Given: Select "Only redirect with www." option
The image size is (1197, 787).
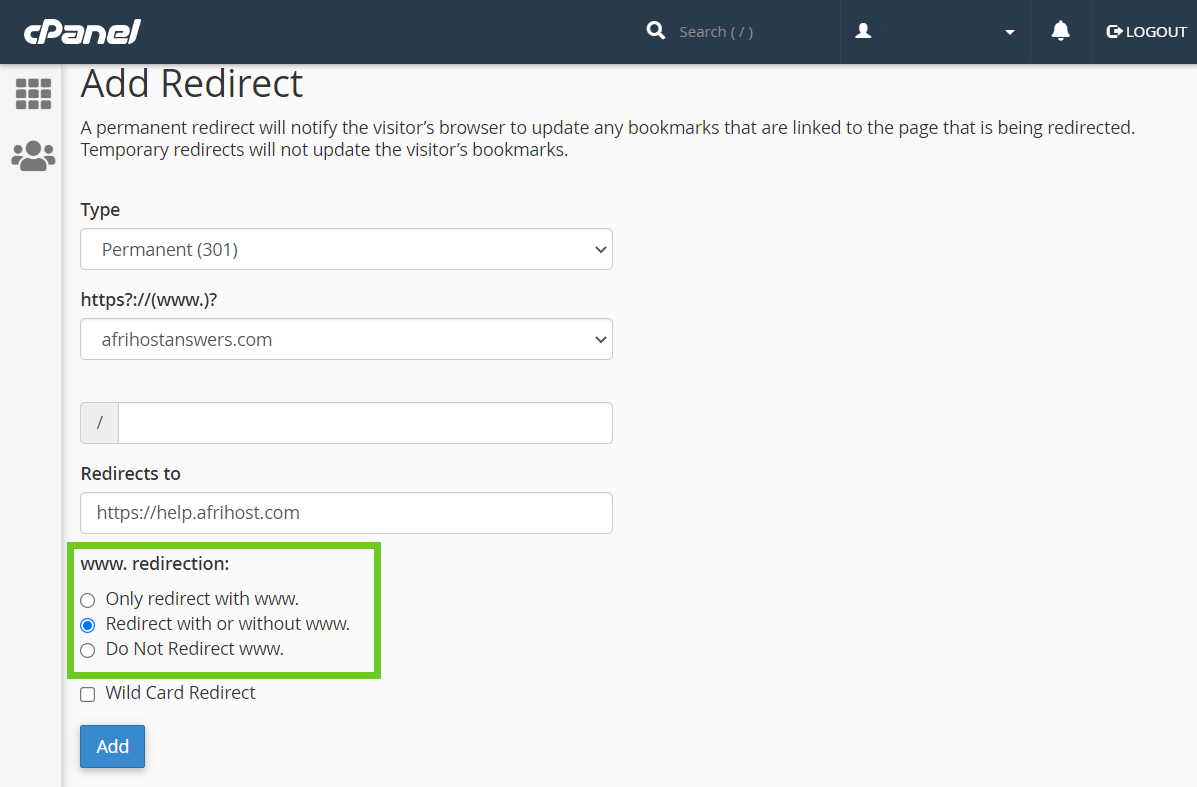Looking at the screenshot, I should [88, 600].
